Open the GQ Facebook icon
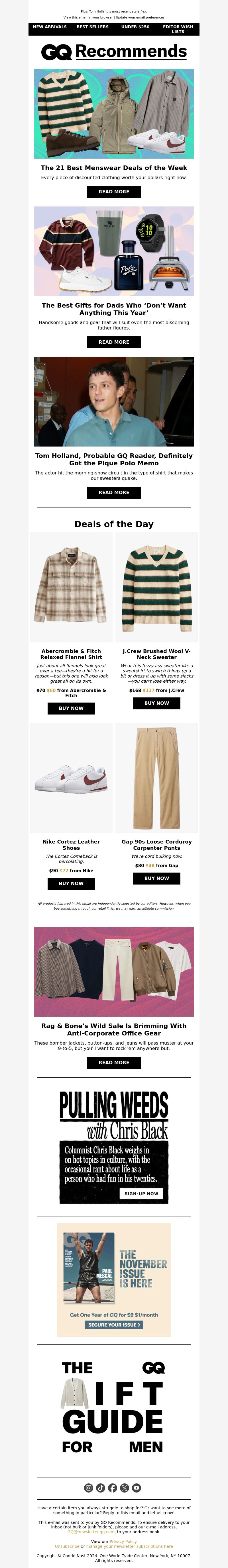228x1568 pixels. (x=113, y=1488)
